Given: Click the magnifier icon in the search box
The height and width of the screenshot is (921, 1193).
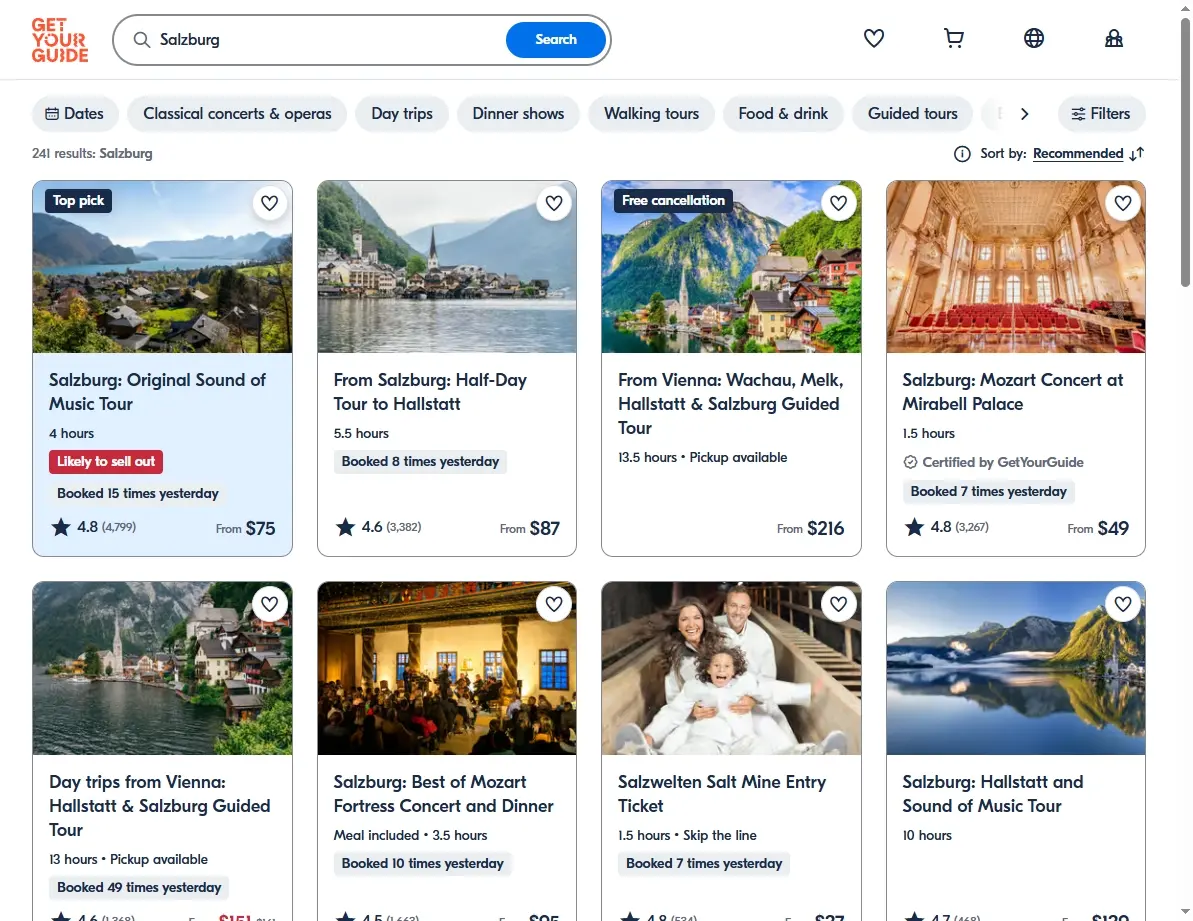Looking at the screenshot, I should (142, 40).
